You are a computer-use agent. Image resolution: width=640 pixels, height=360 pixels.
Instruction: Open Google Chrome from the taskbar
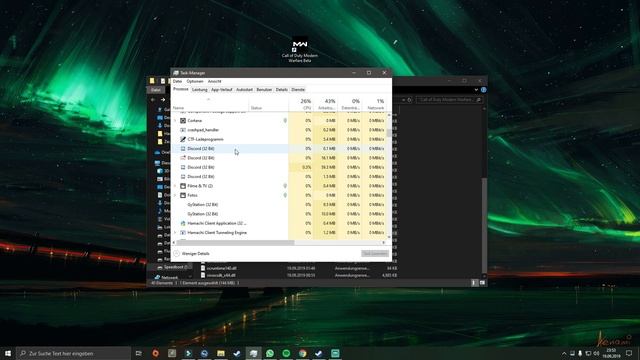click(302, 353)
